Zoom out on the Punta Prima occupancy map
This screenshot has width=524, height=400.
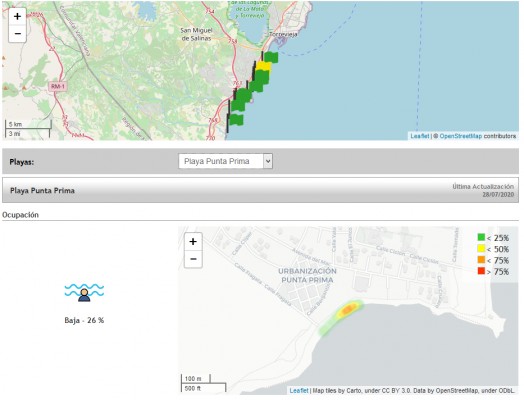193,259
